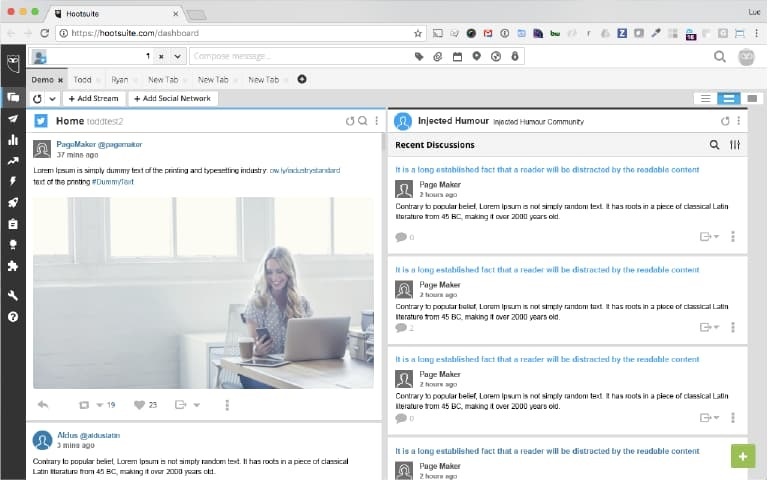Attach media using the paperclip icon

(438, 57)
